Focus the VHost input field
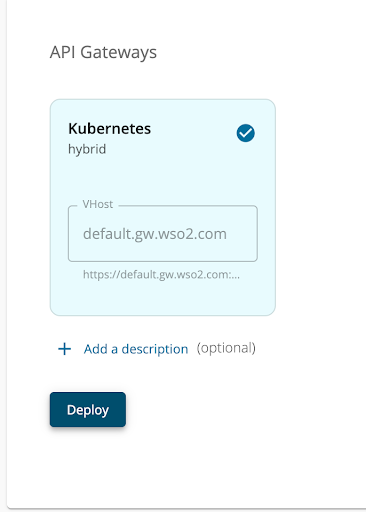 click(163, 234)
